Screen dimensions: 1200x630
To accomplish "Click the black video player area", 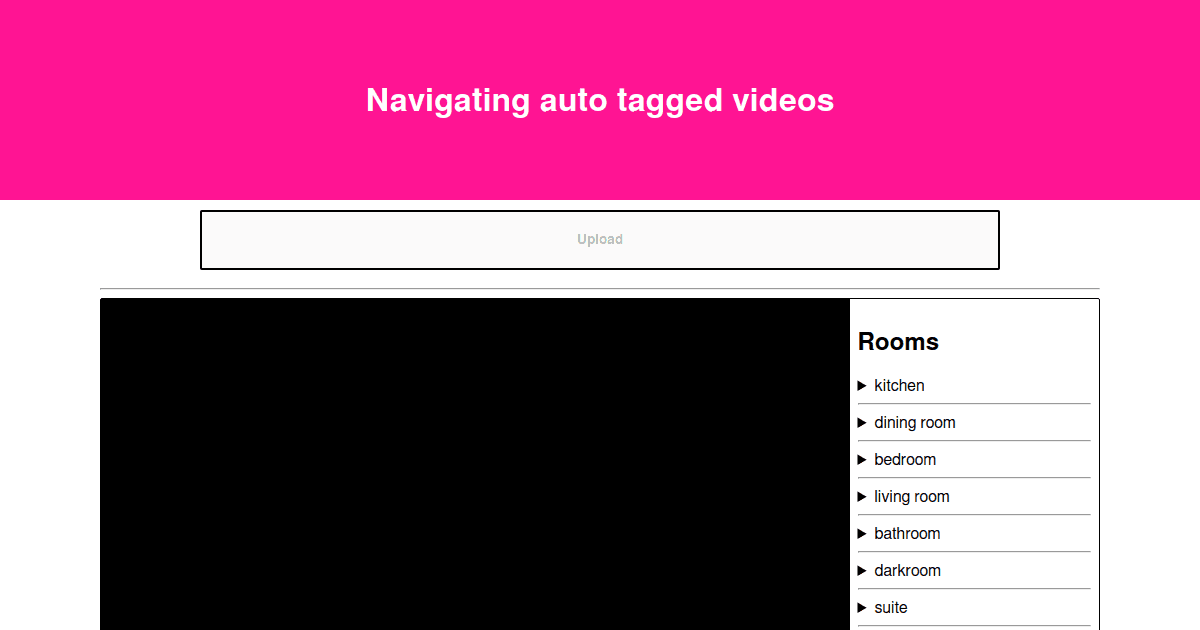I will point(475,465).
